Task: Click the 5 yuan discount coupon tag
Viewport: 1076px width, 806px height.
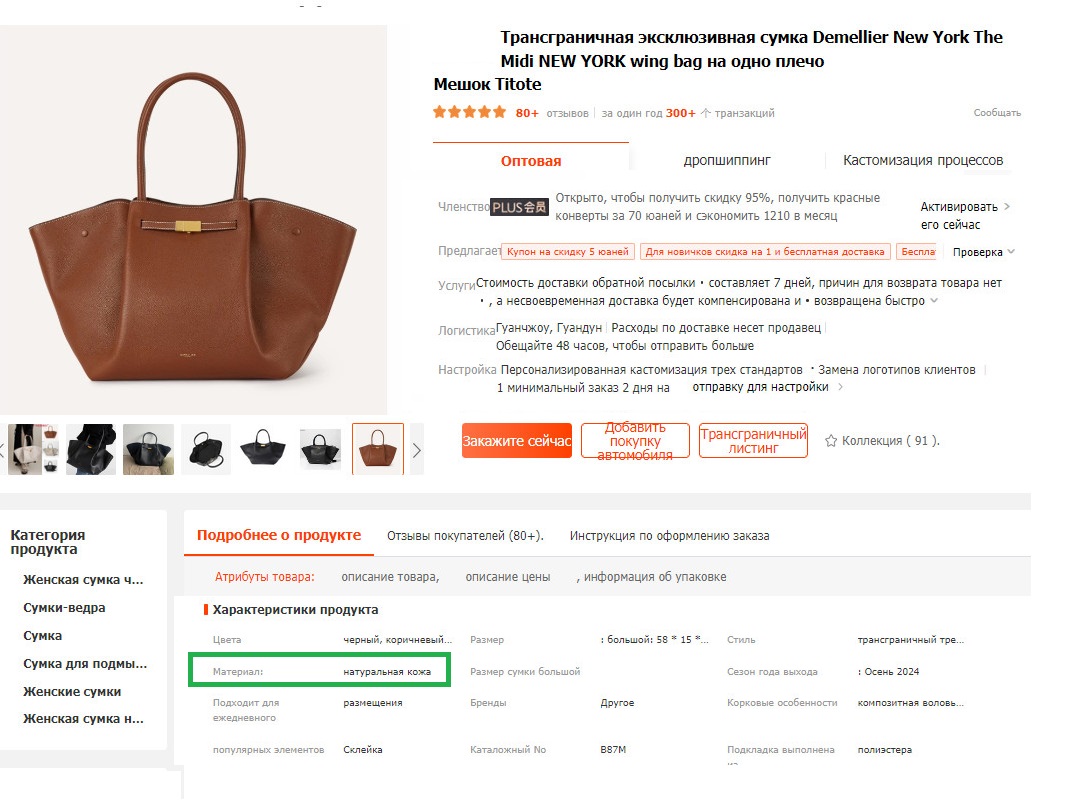Action: coord(566,252)
